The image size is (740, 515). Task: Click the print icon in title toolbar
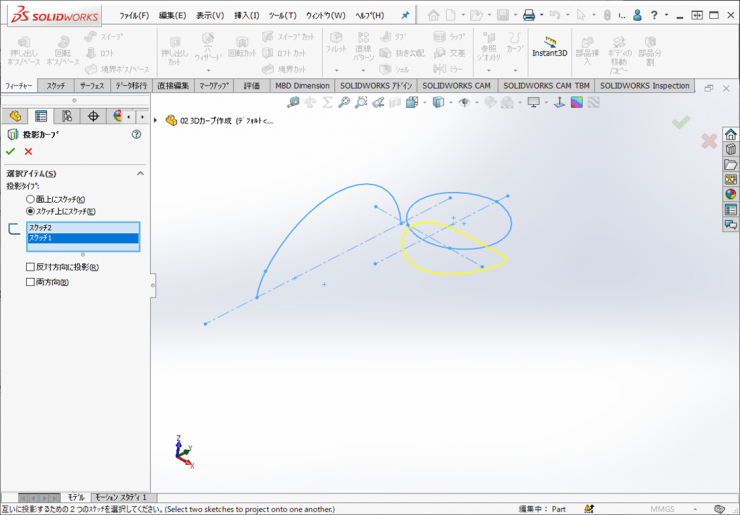click(x=529, y=16)
